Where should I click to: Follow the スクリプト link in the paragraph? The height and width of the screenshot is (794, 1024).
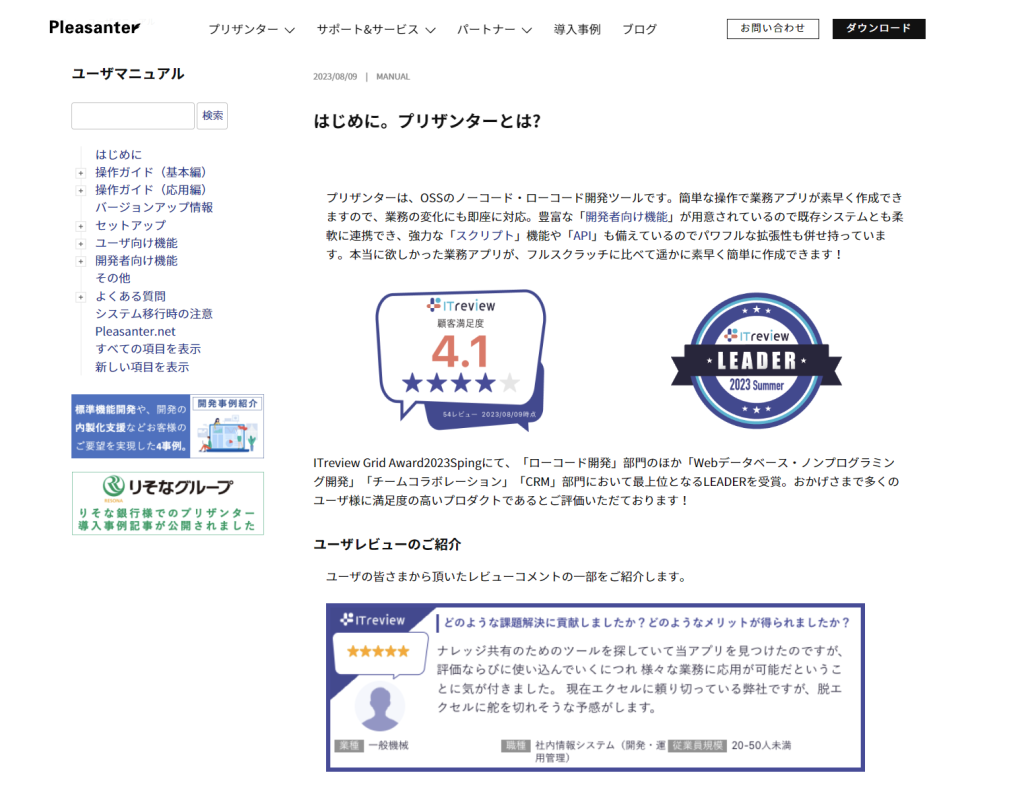click(485, 236)
